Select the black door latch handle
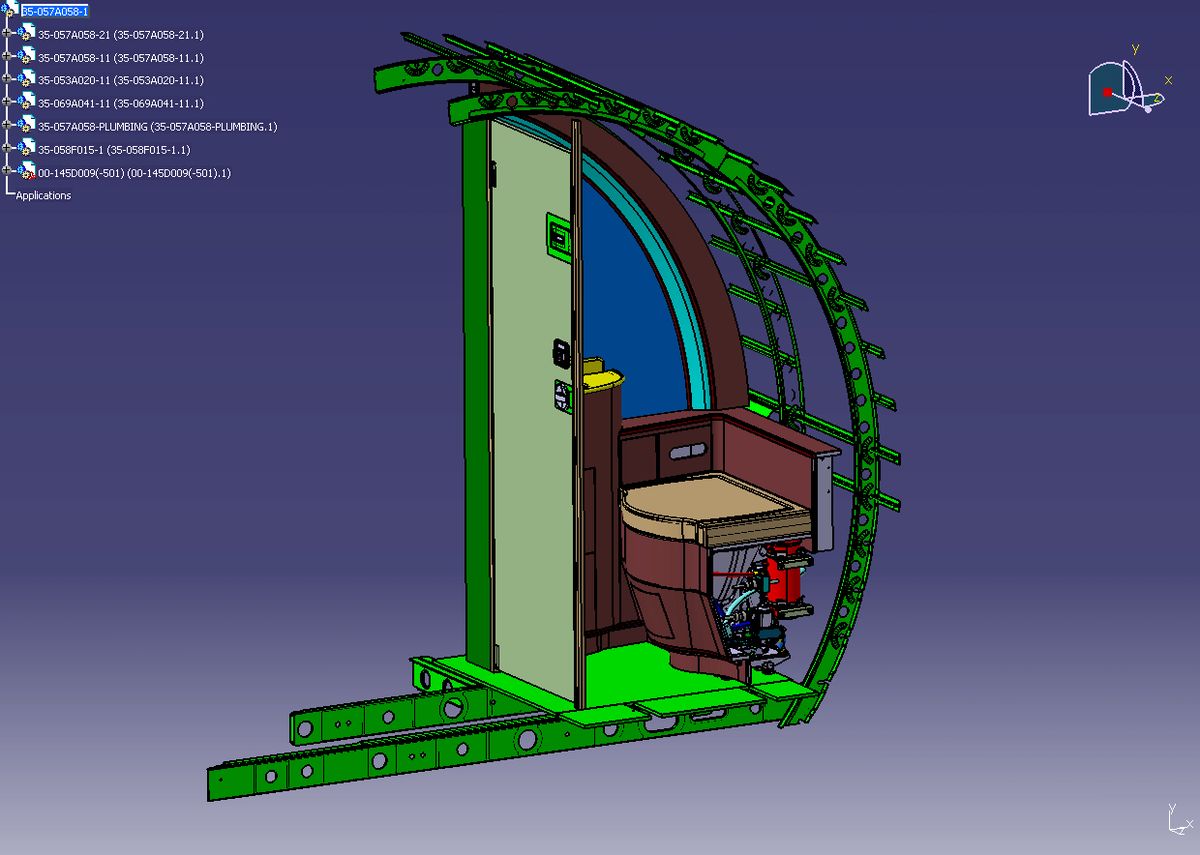 tap(561, 355)
